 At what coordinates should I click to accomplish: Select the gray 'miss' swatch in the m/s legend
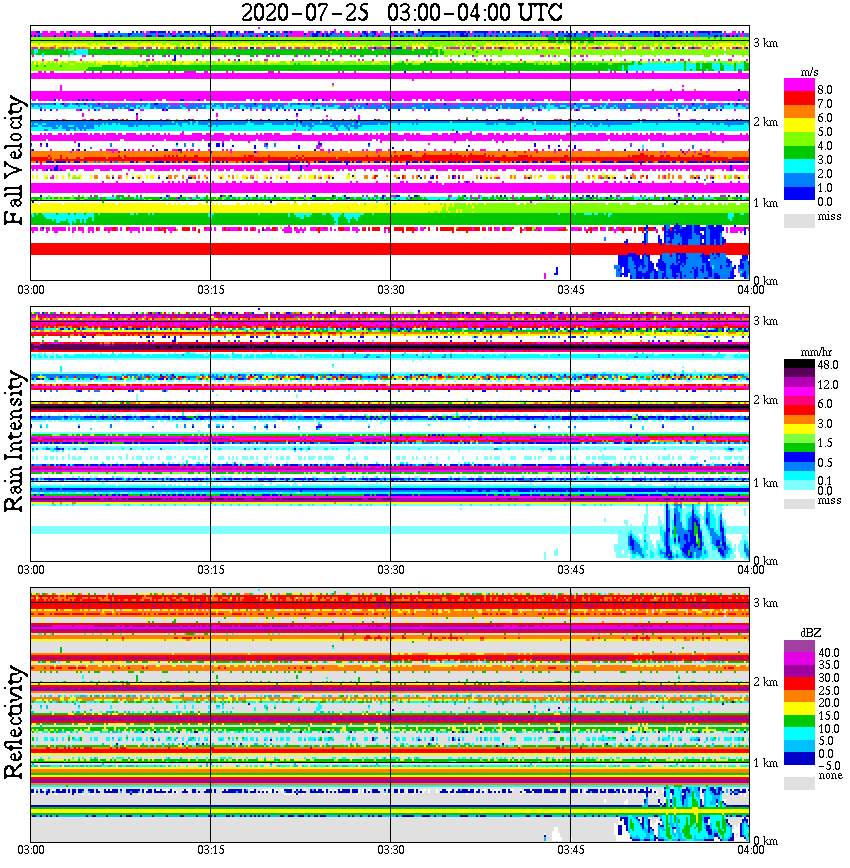pos(799,220)
